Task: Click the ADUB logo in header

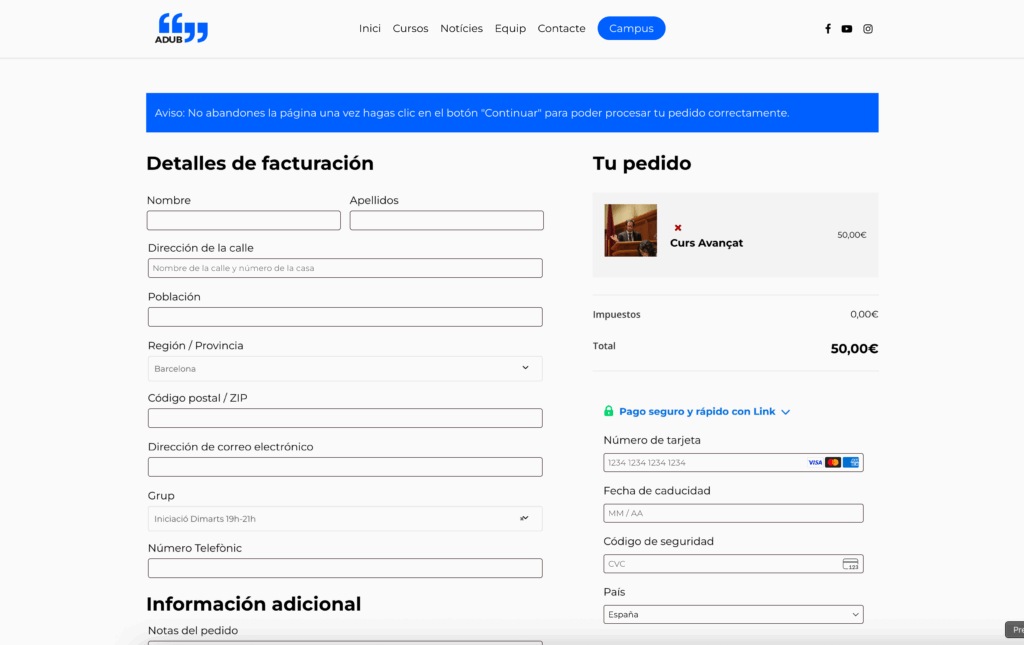Action: coord(181,28)
